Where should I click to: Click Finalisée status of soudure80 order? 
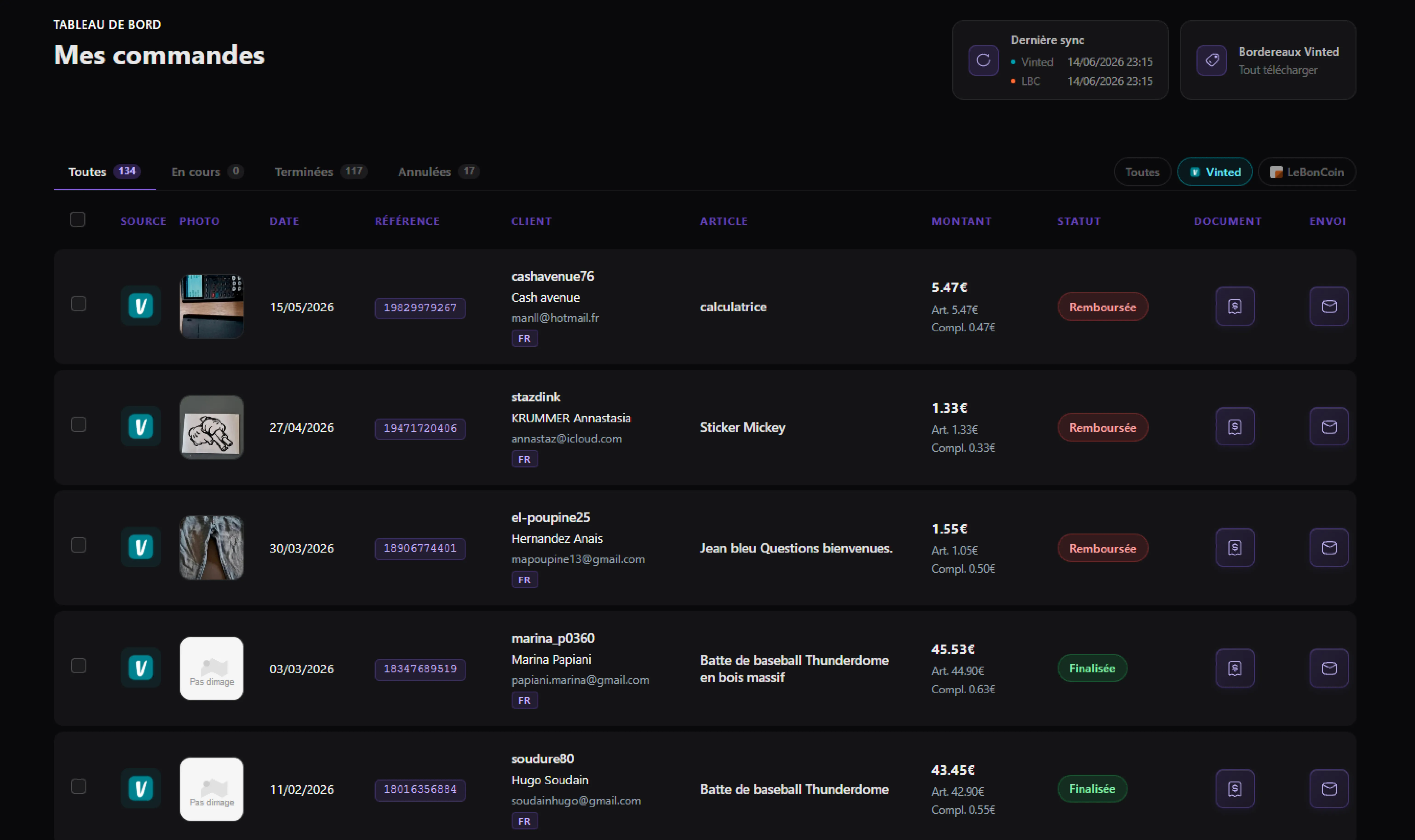pos(1092,789)
